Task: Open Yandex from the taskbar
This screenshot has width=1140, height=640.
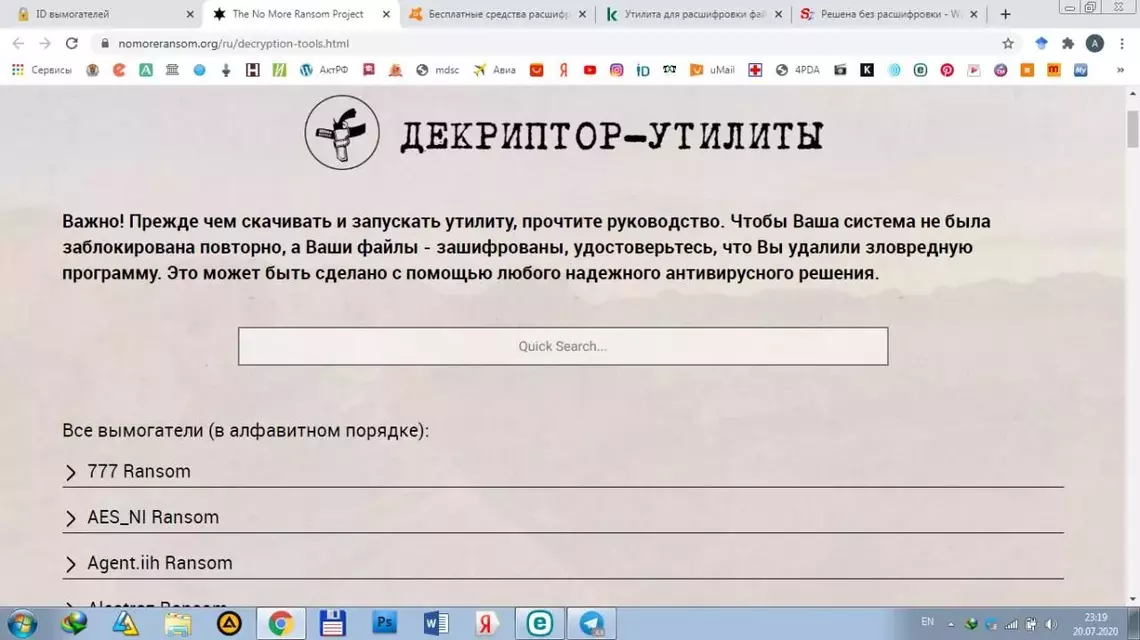Action: pyautogui.click(x=486, y=623)
